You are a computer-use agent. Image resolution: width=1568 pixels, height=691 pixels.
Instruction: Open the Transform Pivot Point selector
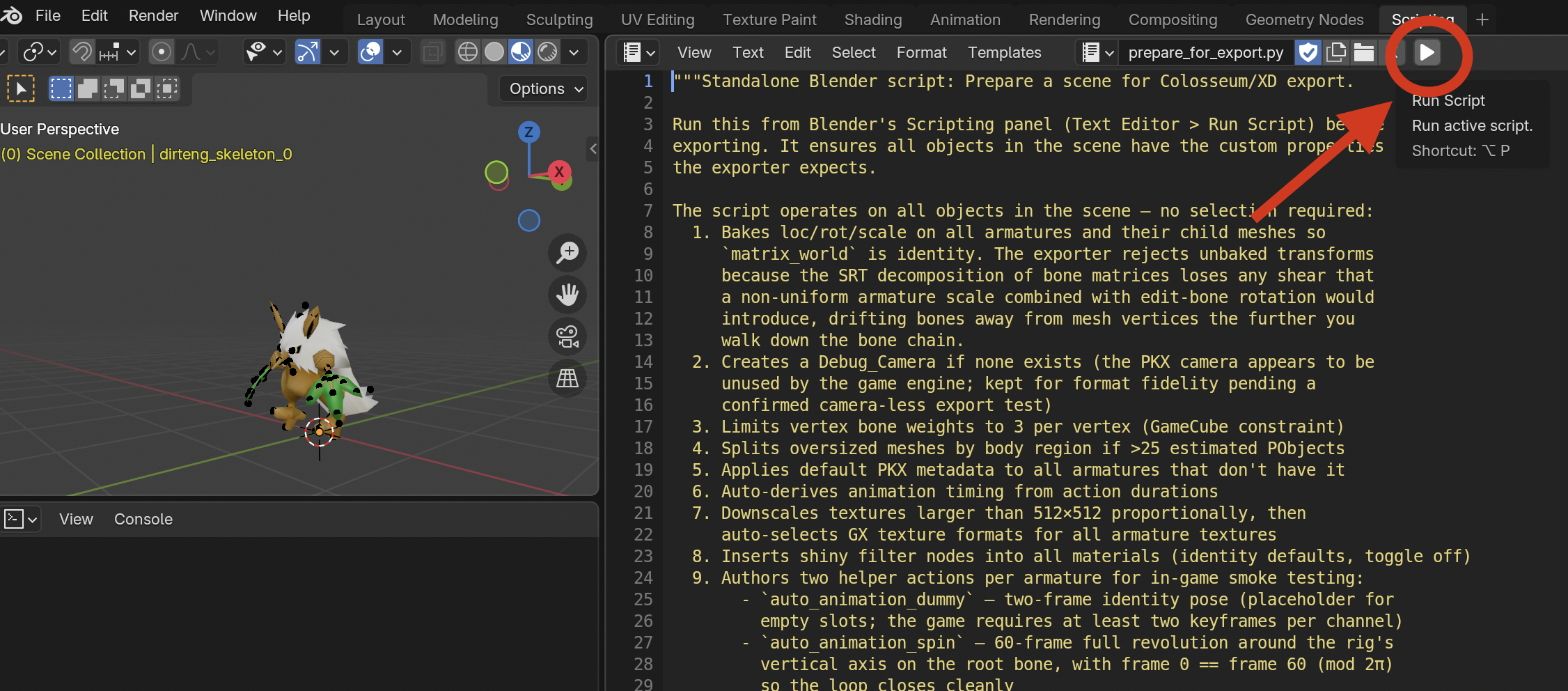pyautogui.click(x=39, y=52)
